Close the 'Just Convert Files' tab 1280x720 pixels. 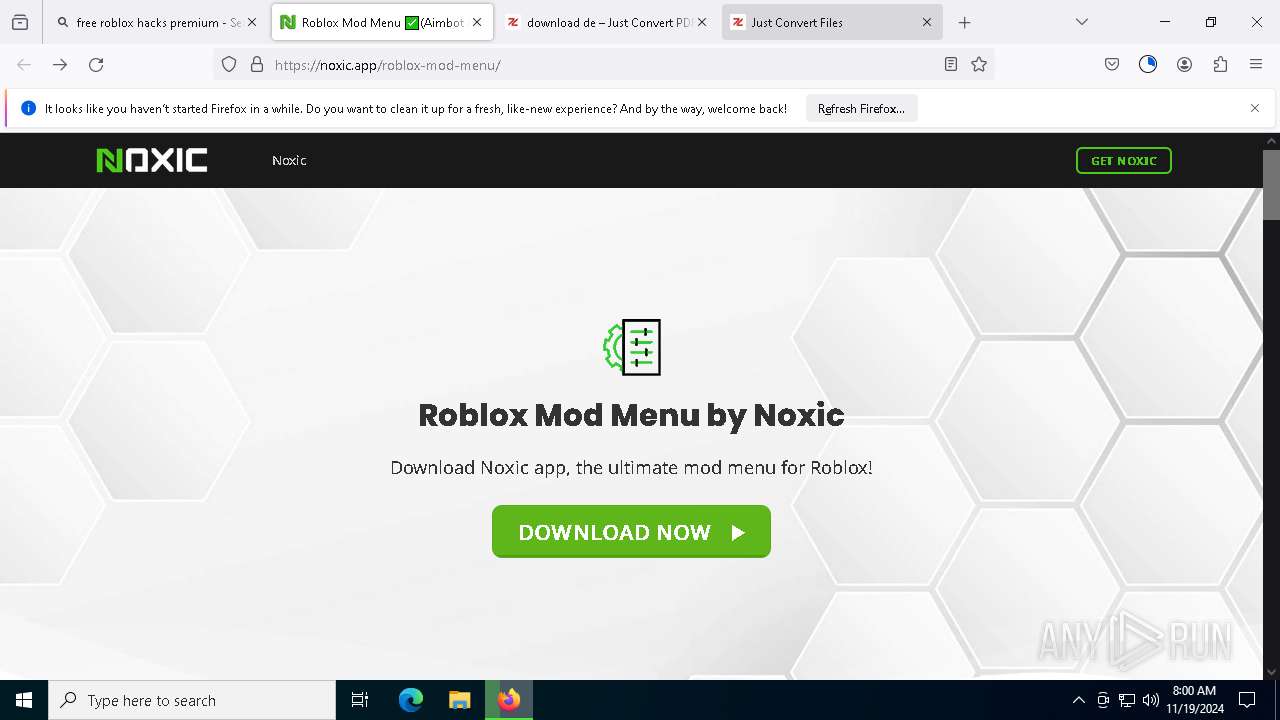927,22
